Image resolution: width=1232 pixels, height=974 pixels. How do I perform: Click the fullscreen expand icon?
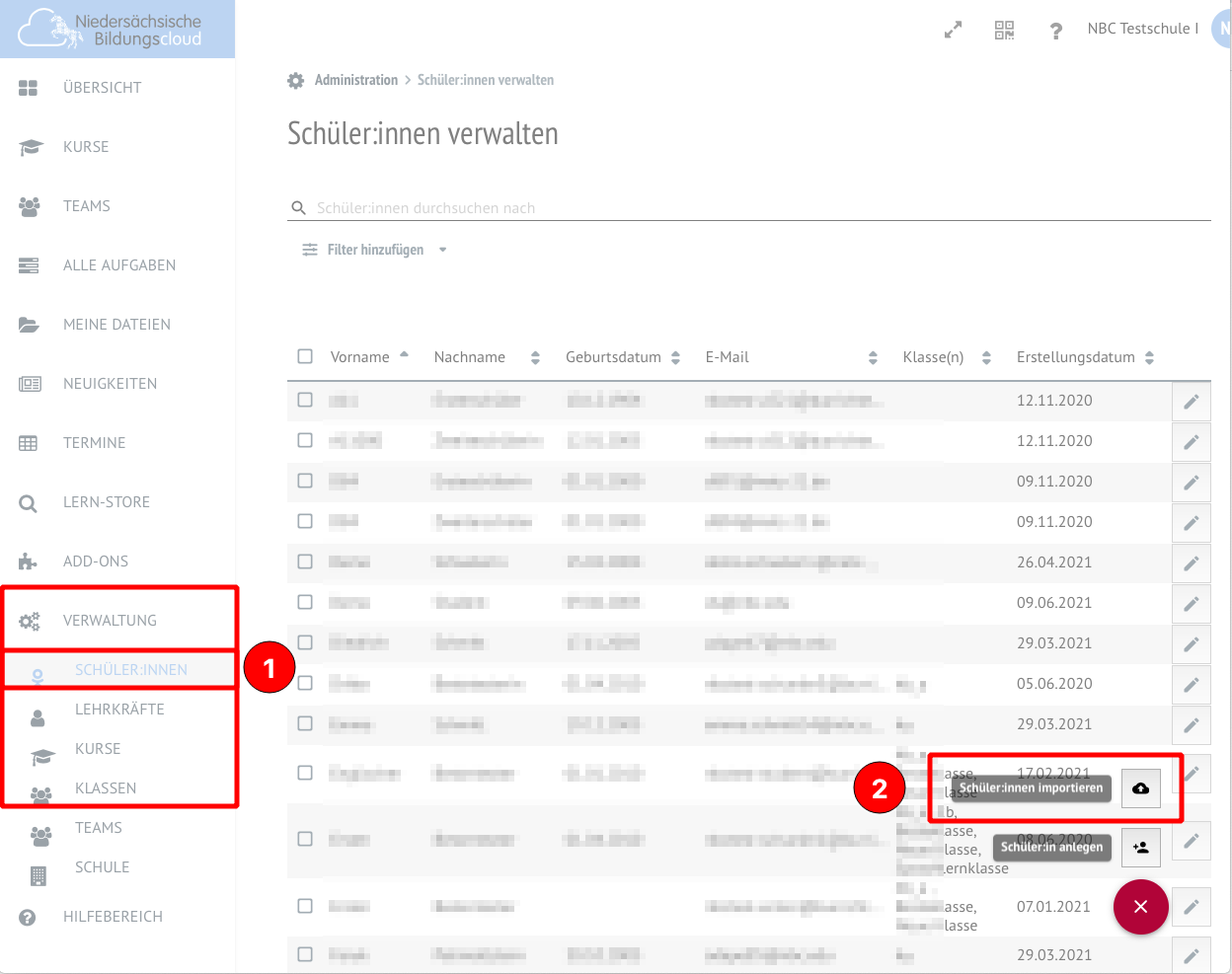(953, 31)
